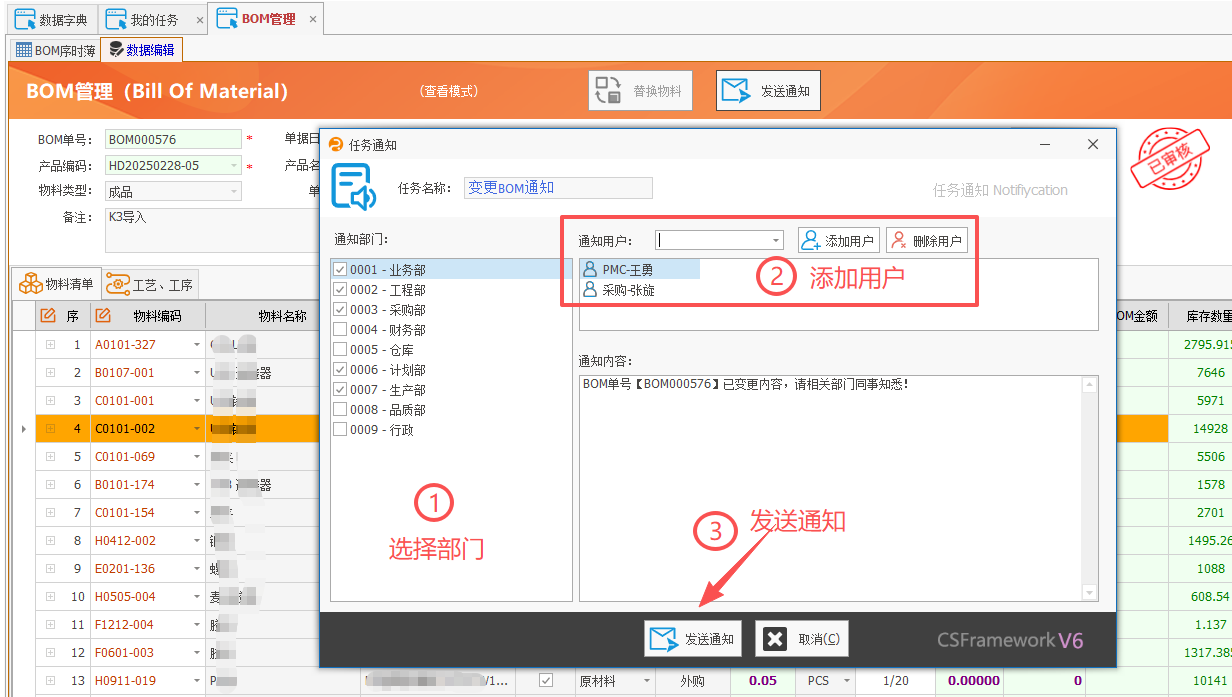The image size is (1232, 697).
Task: Open the 物料类型 dropdown showing 成品
Action: tap(232, 190)
